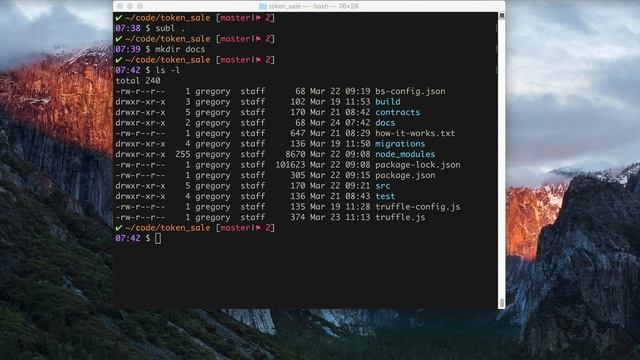Click the file size 101623 value
The width and height of the screenshot is (640, 360).
(x=290, y=165)
